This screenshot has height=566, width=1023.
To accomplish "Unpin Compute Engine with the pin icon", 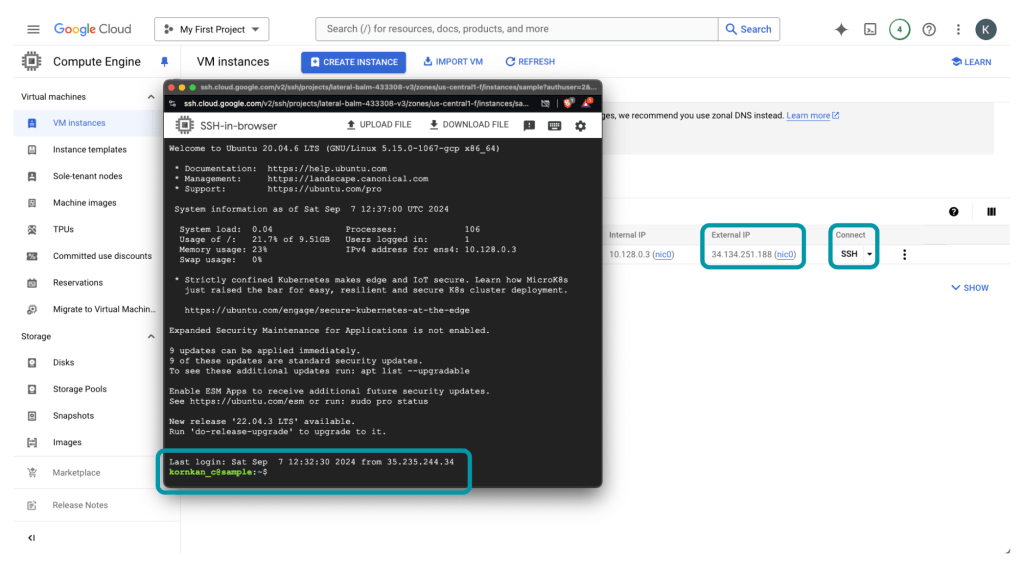I will [164, 62].
